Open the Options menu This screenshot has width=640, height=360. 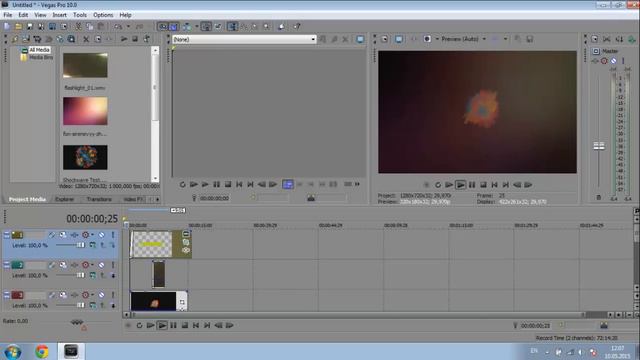(x=103, y=15)
